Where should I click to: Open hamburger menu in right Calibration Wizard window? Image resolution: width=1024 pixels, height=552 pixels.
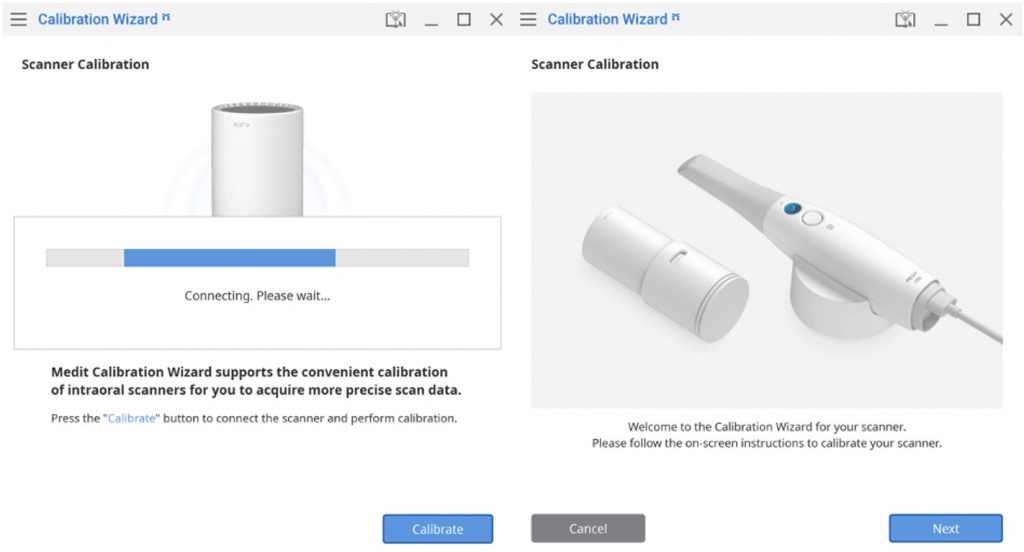click(528, 20)
